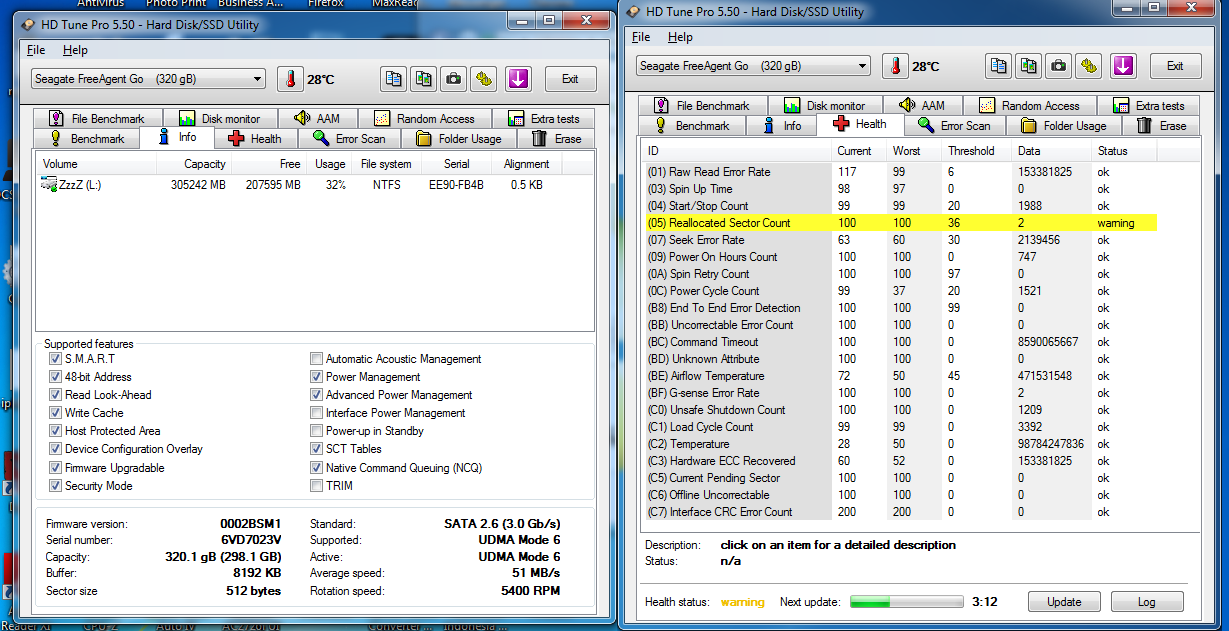Copy screenshot to clipboard in Info-tab window
The image size is (1229, 631).
pos(424,79)
